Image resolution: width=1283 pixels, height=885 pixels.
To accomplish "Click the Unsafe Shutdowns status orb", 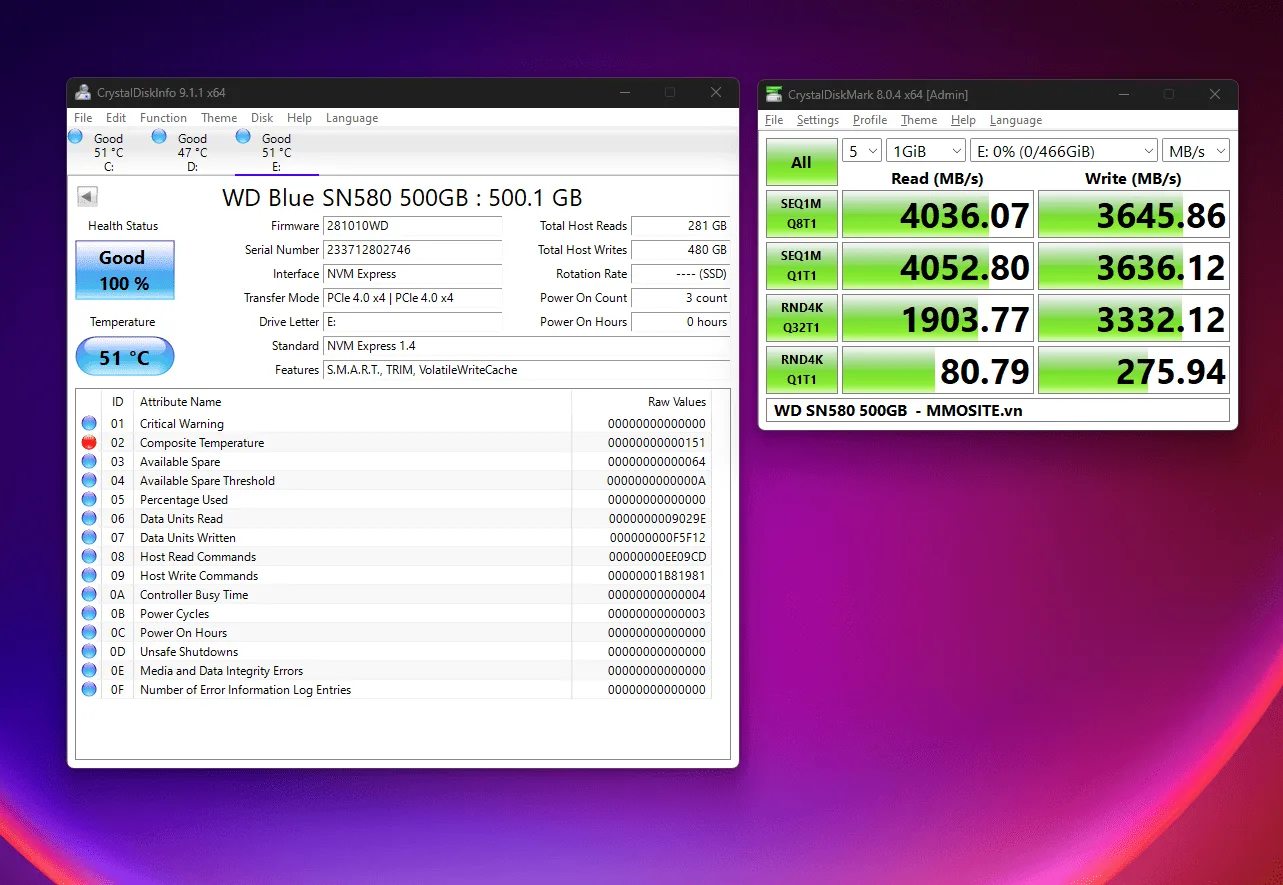I will click(90, 651).
